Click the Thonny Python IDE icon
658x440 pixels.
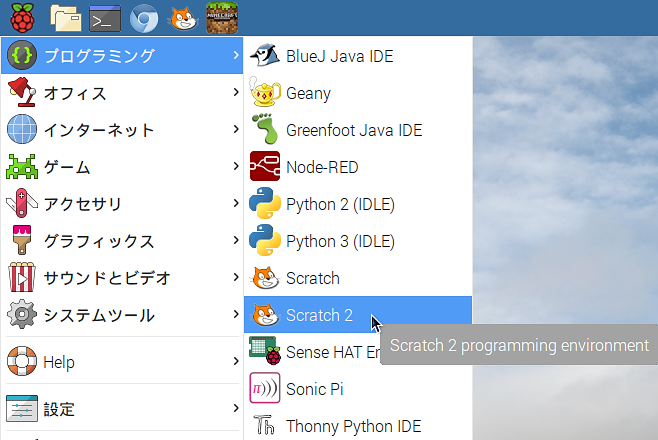click(265, 425)
